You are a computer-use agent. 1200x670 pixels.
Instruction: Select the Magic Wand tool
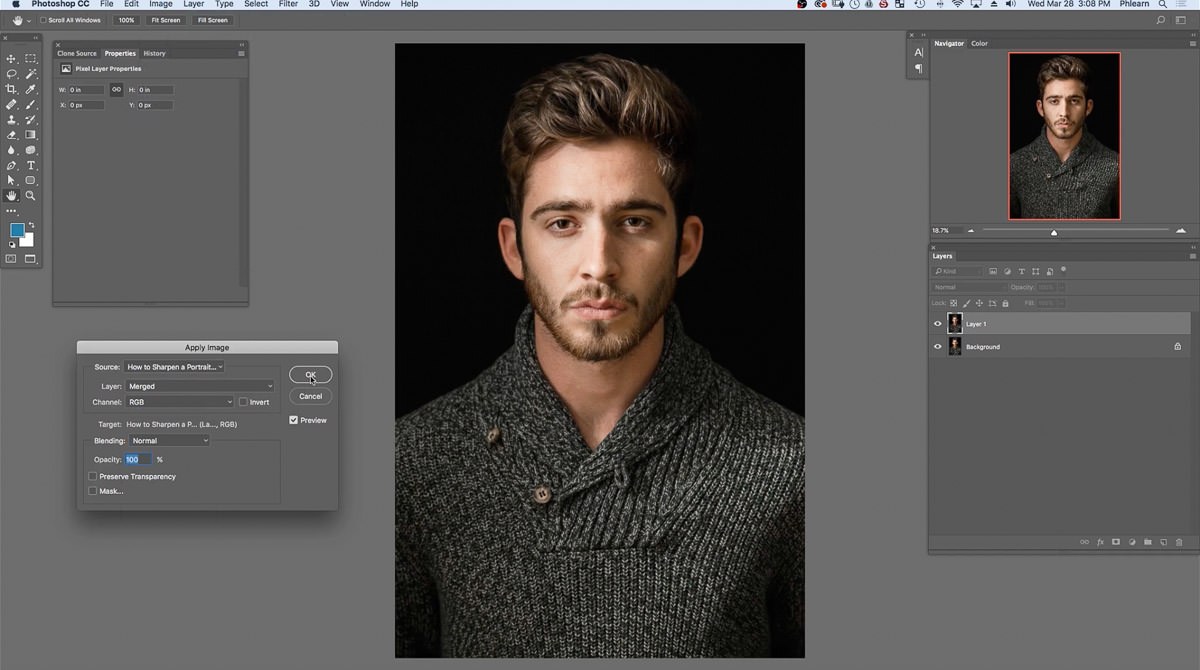31,74
